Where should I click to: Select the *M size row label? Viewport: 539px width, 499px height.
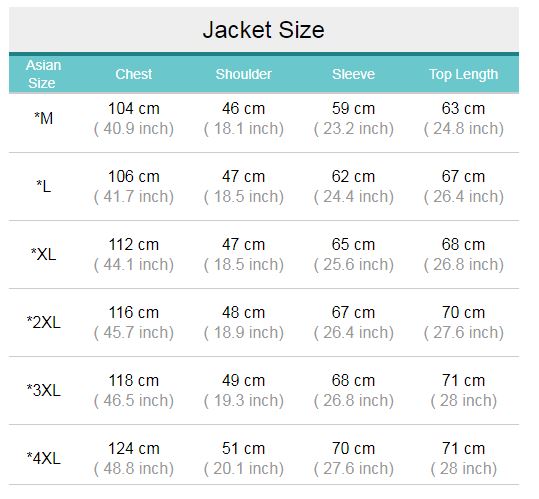coord(43,118)
